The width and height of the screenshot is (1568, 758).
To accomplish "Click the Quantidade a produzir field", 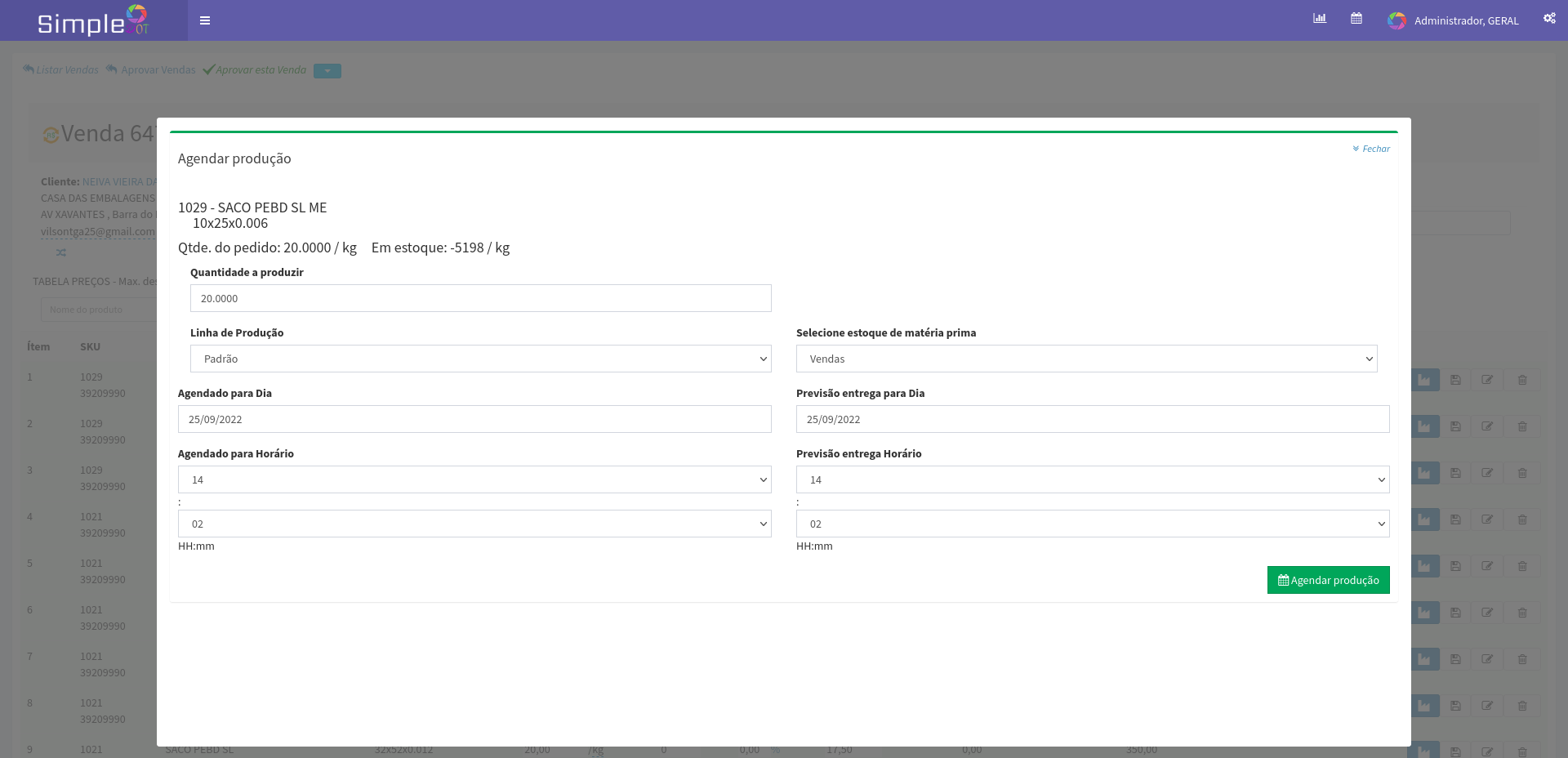I will pos(480,298).
